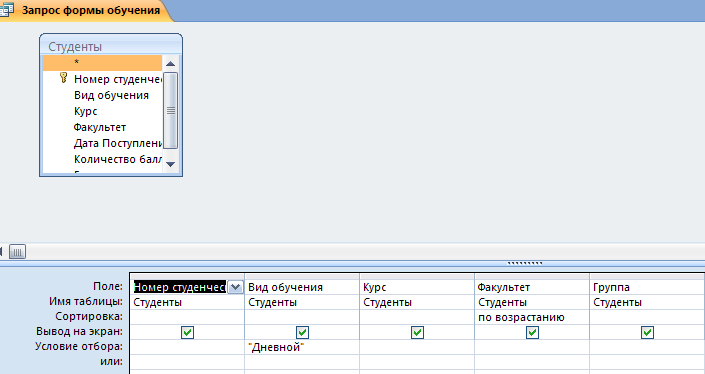Uncheck the show checkbox for 'Факультет'
Screen dimensions: 705x374
pyautogui.click(x=532, y=332)
